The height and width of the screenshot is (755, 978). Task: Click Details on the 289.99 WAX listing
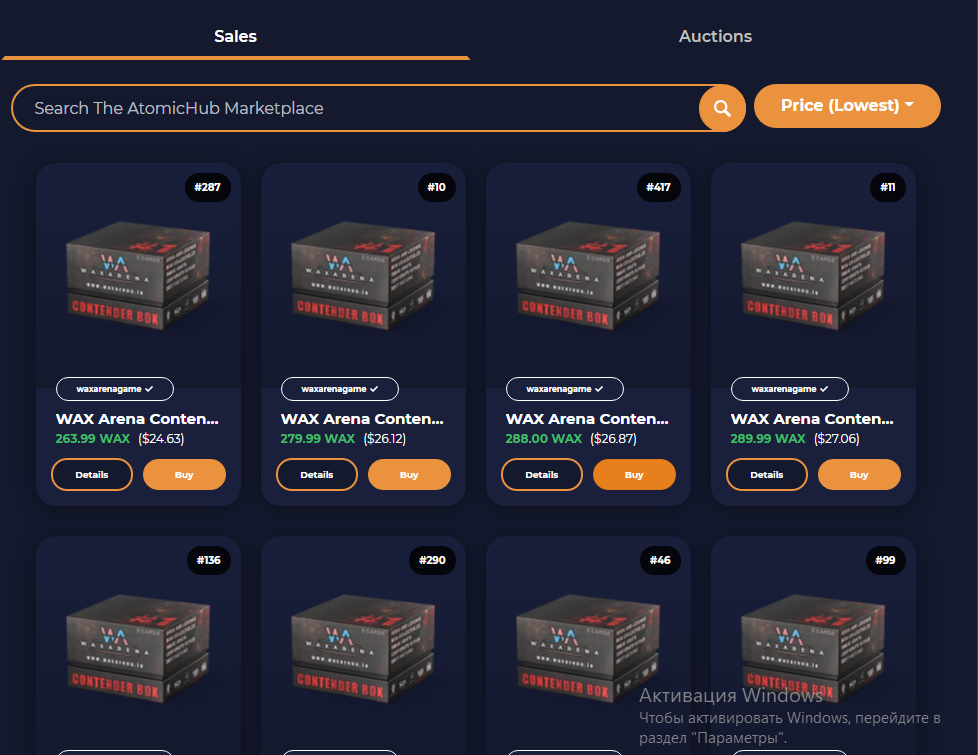[767, 475]
